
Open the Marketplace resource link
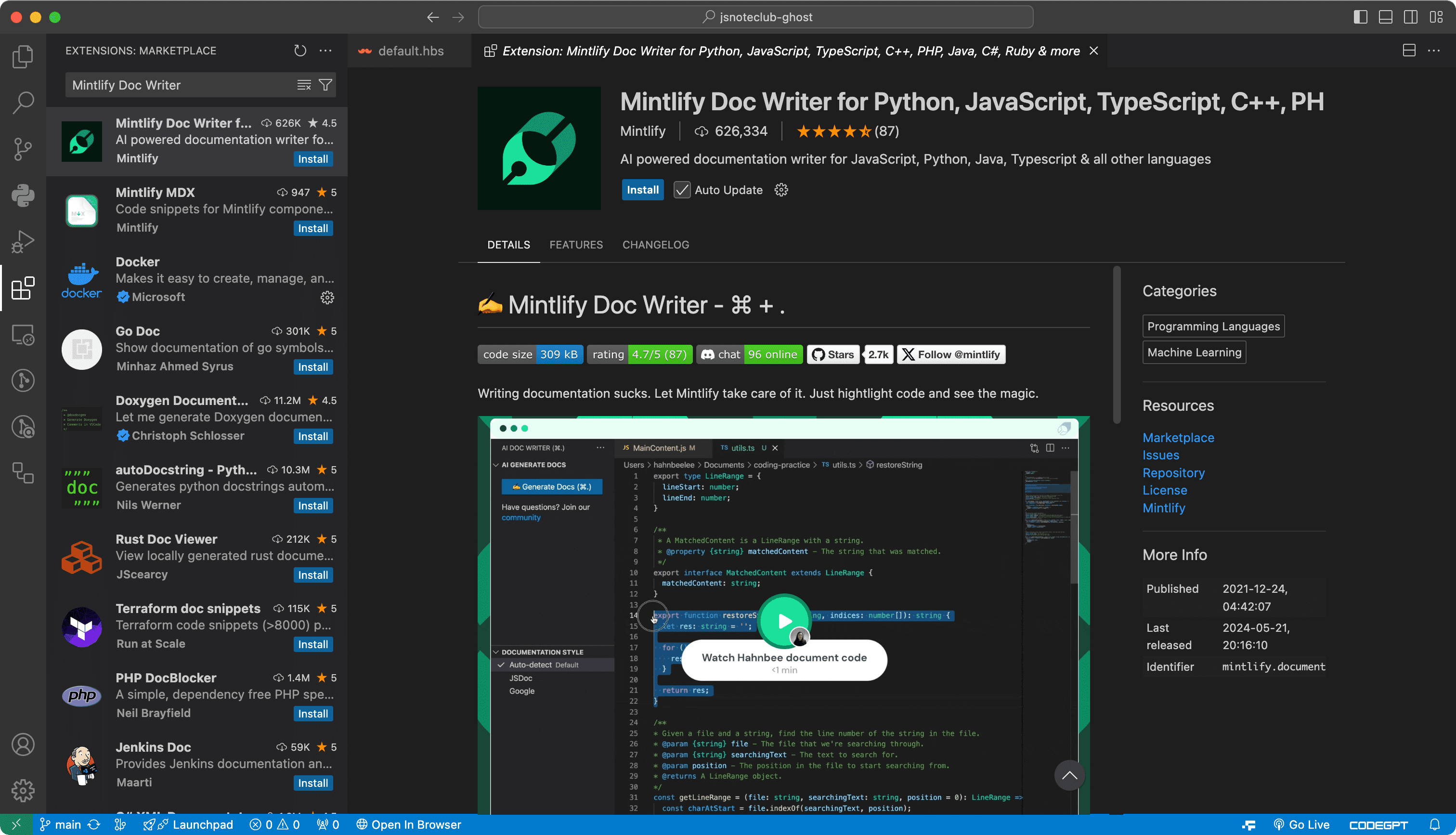1178,438
